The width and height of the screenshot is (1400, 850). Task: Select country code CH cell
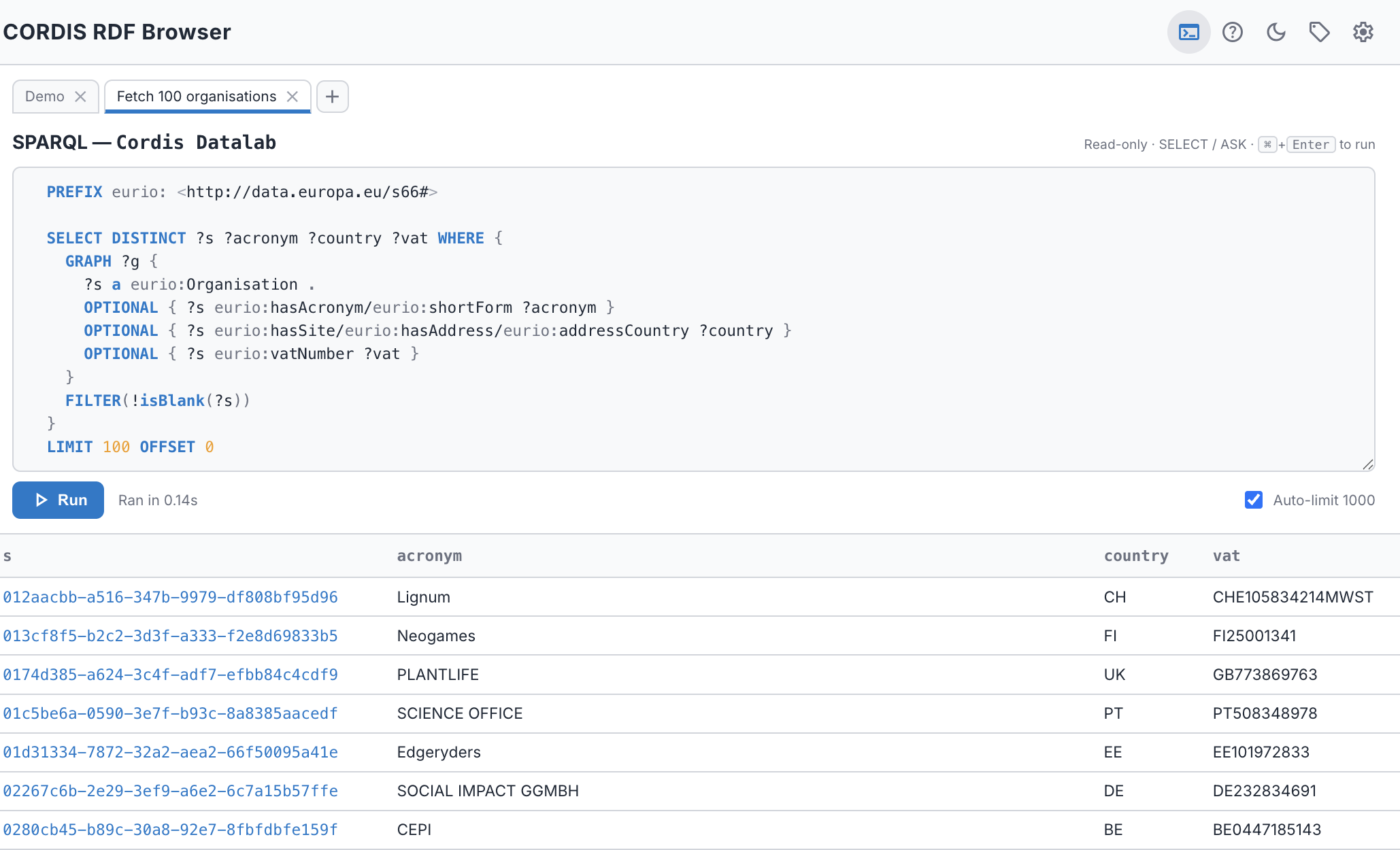point(1115,597)
